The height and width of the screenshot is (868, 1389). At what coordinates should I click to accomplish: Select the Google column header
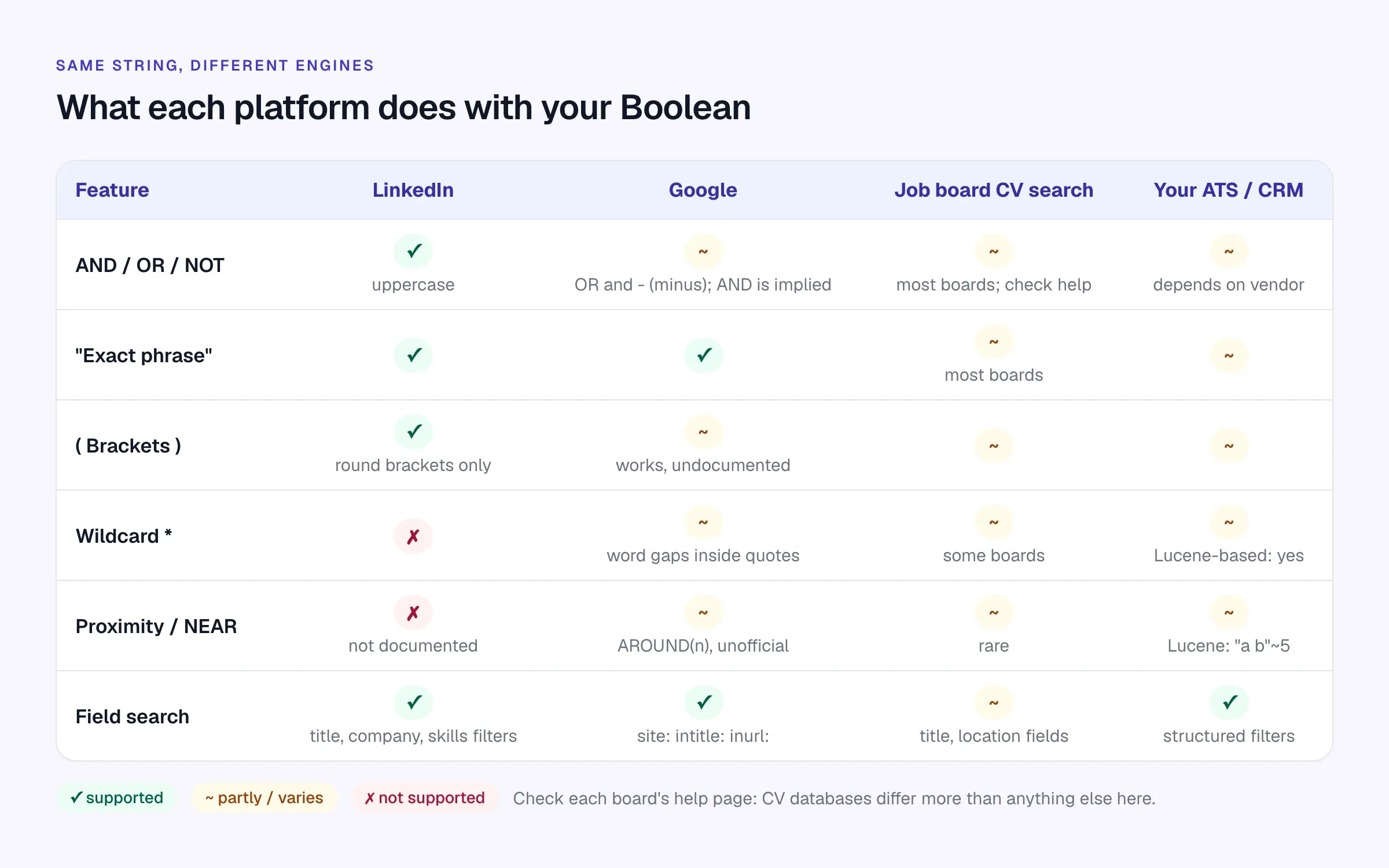coord(703,190)
